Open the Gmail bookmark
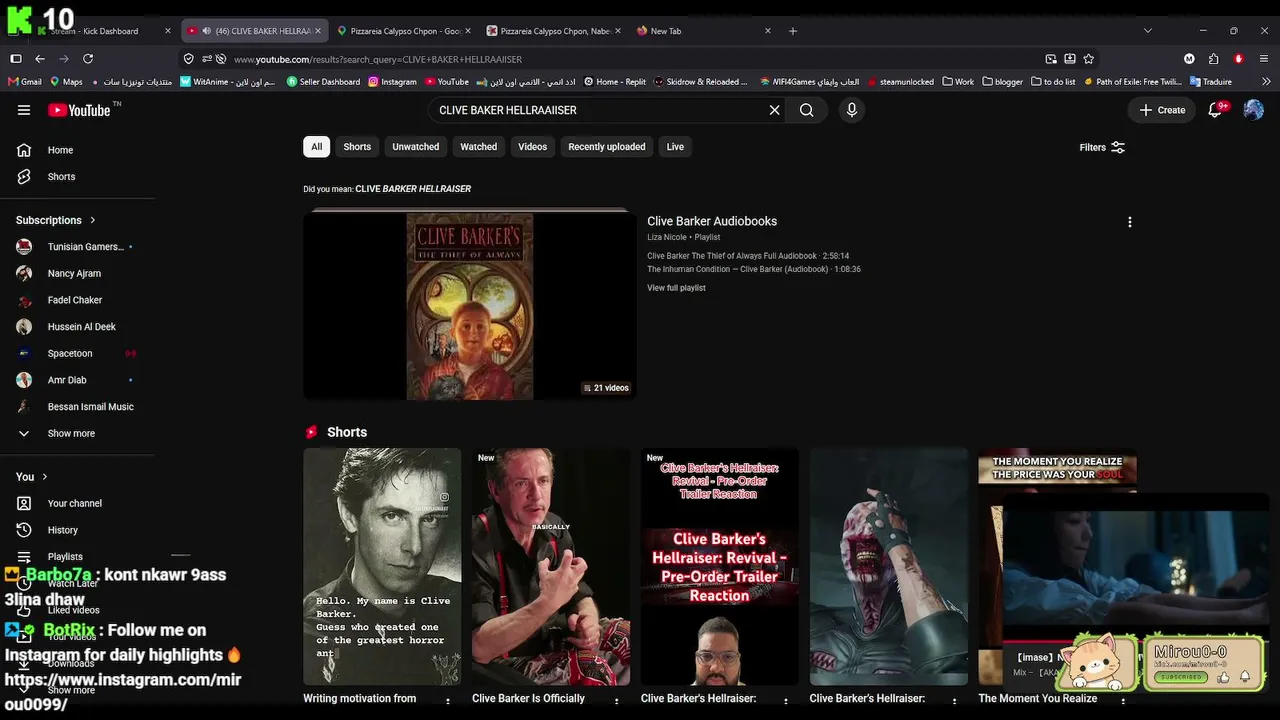The height and width of the screenshot is (720, 1280). pos(26,82)
